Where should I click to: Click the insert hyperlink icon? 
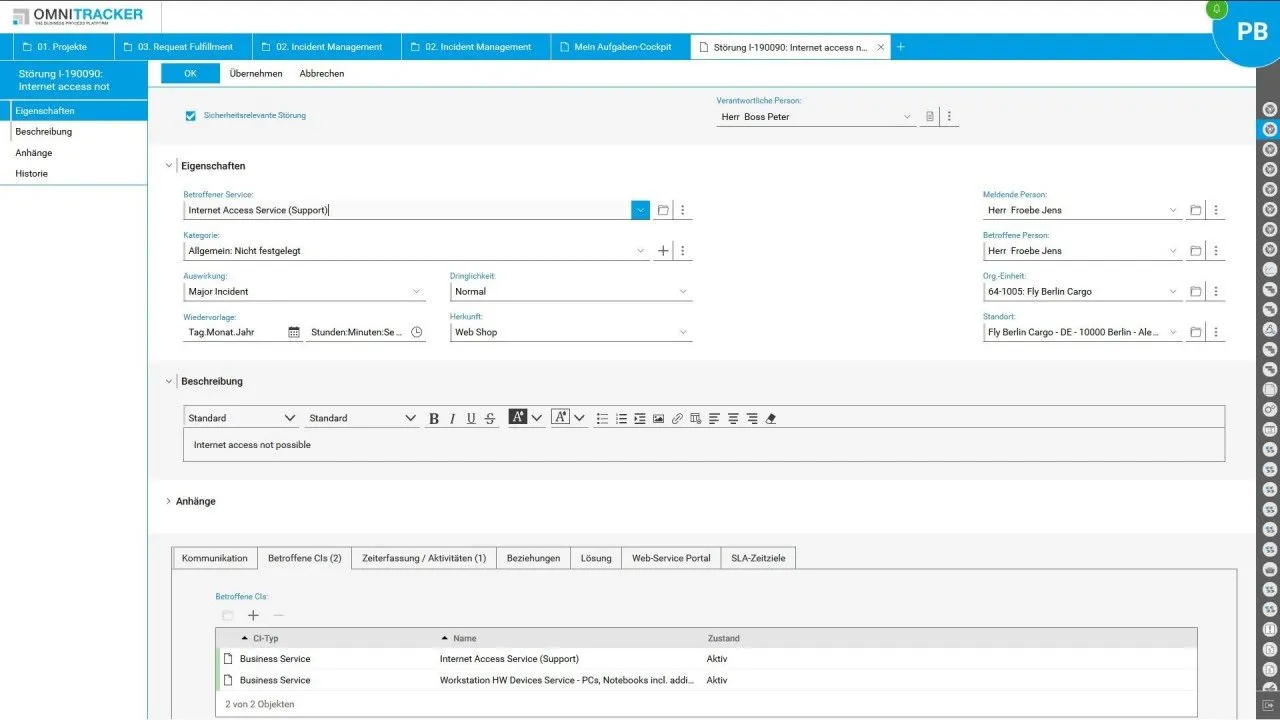tap(677, 418)
